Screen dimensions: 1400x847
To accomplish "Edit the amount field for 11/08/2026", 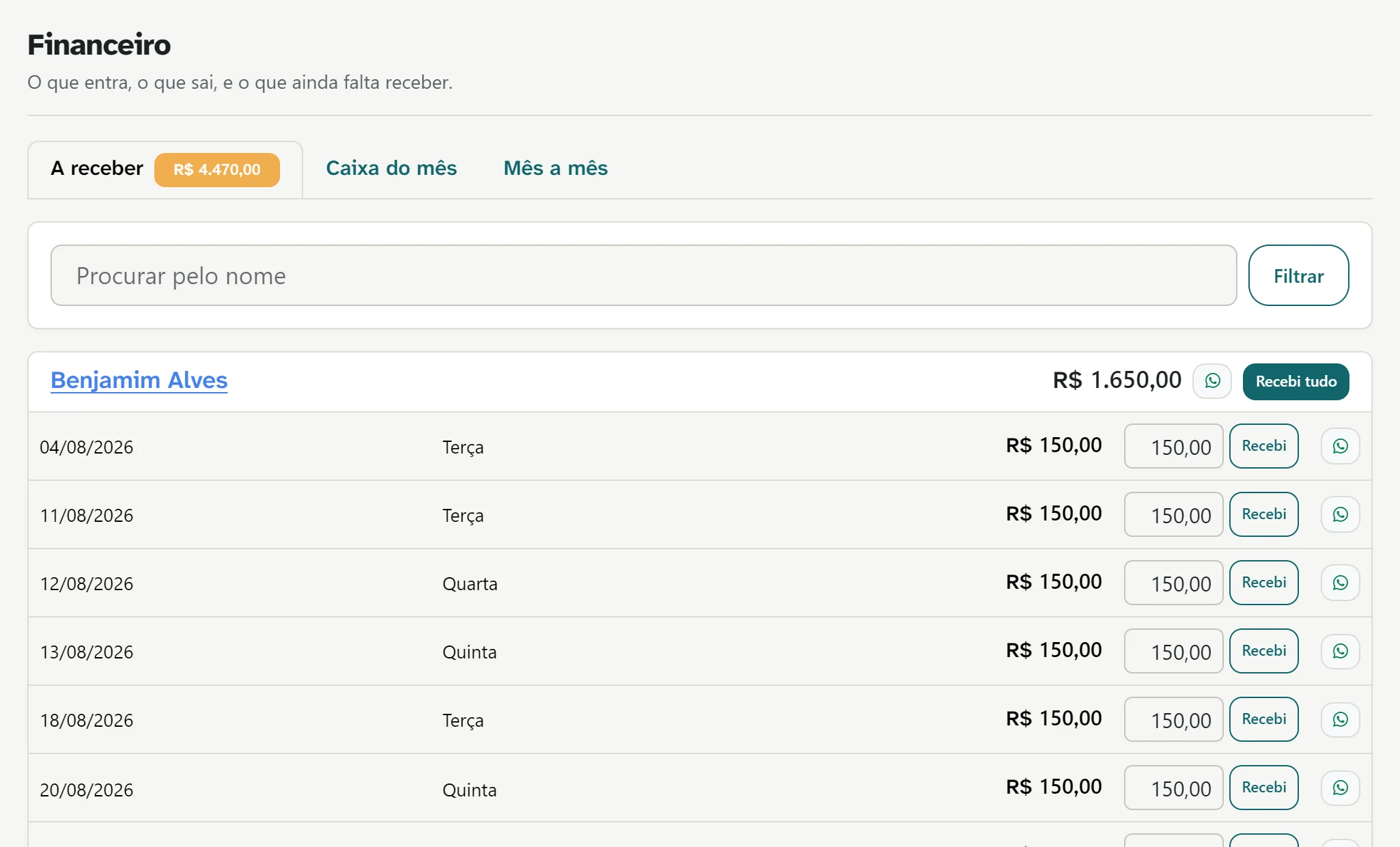I will tap(1173, 514).
